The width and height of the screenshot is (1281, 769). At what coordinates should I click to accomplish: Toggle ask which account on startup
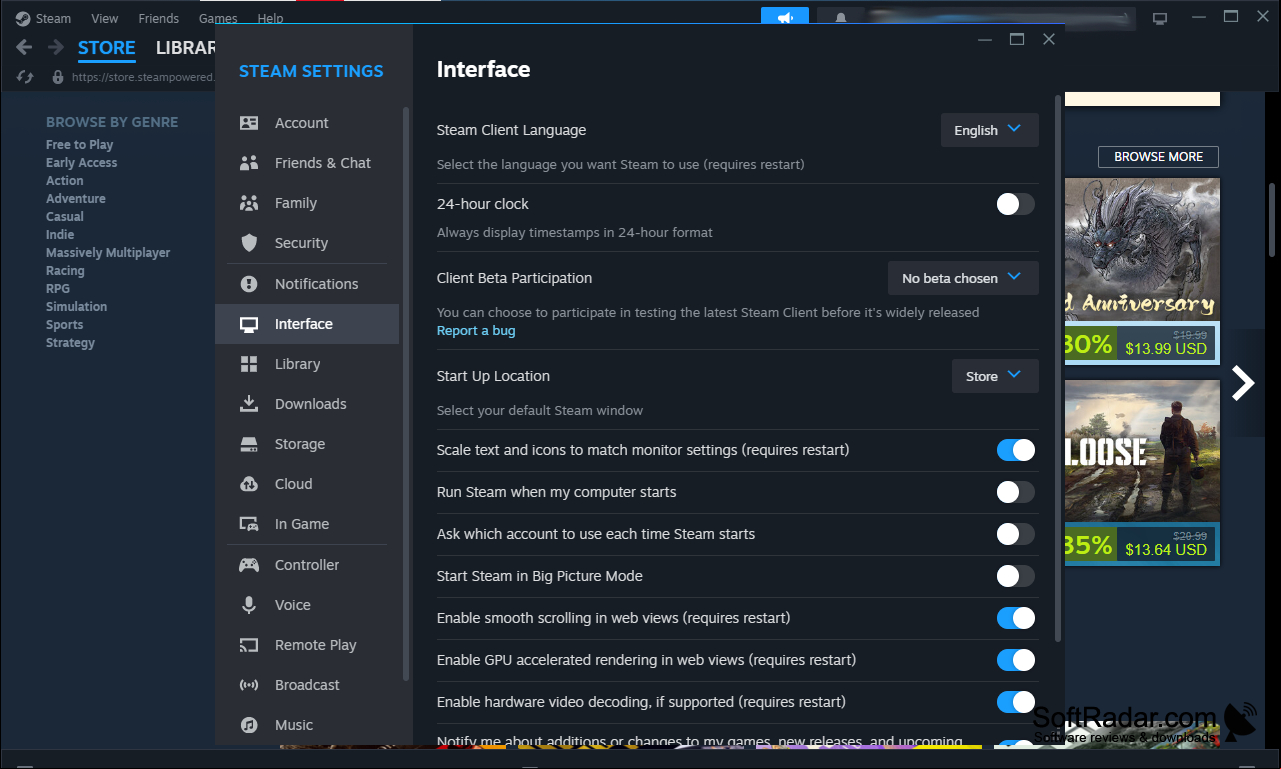1016,534
